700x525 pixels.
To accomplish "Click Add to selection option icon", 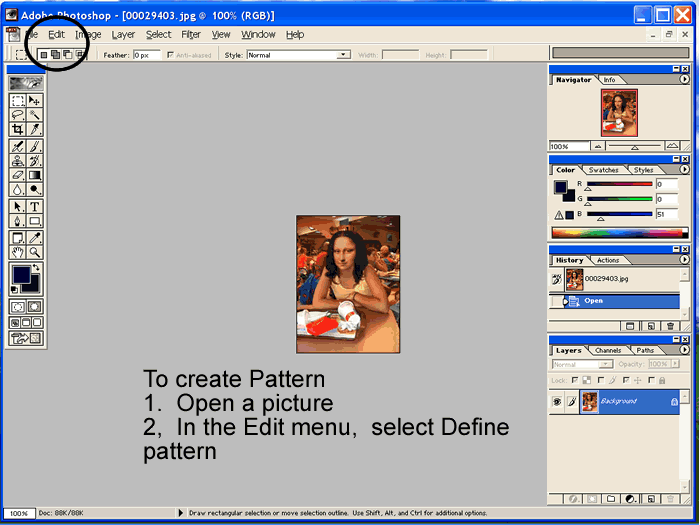I will 55,54.
